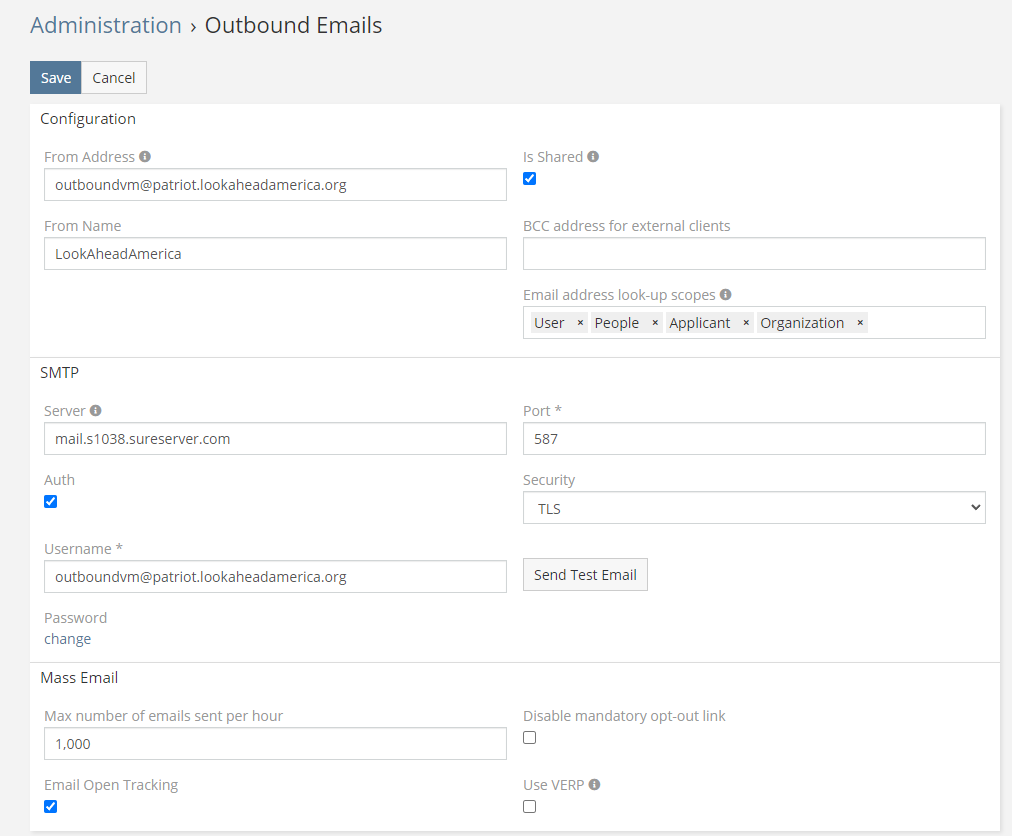Enable the Use VERP checkbox

[530, 807]
